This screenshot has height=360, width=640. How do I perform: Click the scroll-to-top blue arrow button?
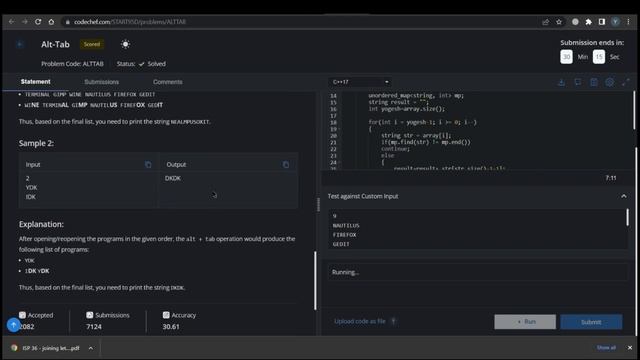click(13, 325)
